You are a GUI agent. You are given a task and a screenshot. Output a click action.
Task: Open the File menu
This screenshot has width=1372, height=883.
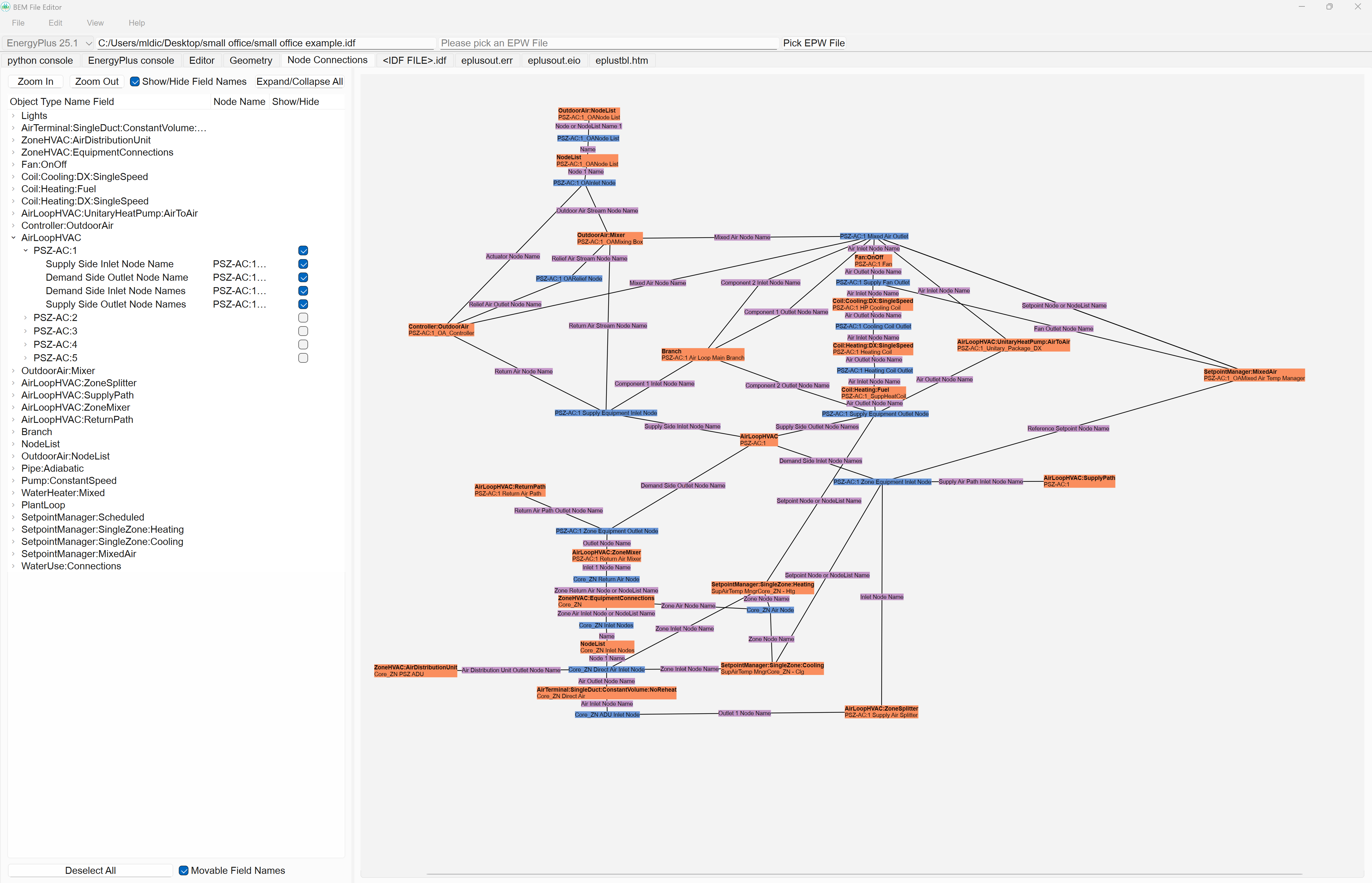18,23
